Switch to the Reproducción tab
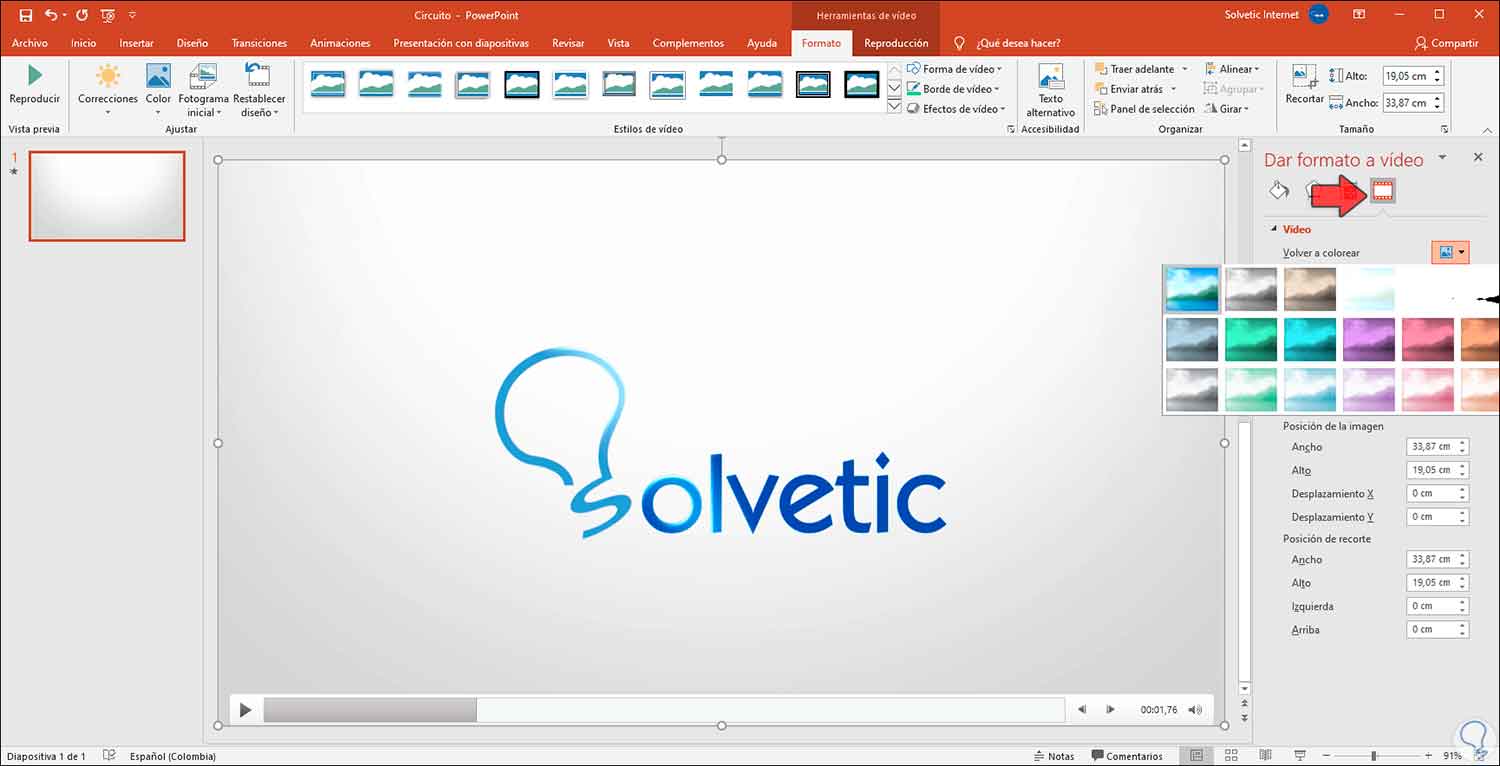This screenshot has width=1500, height=766. click(896, 43)
